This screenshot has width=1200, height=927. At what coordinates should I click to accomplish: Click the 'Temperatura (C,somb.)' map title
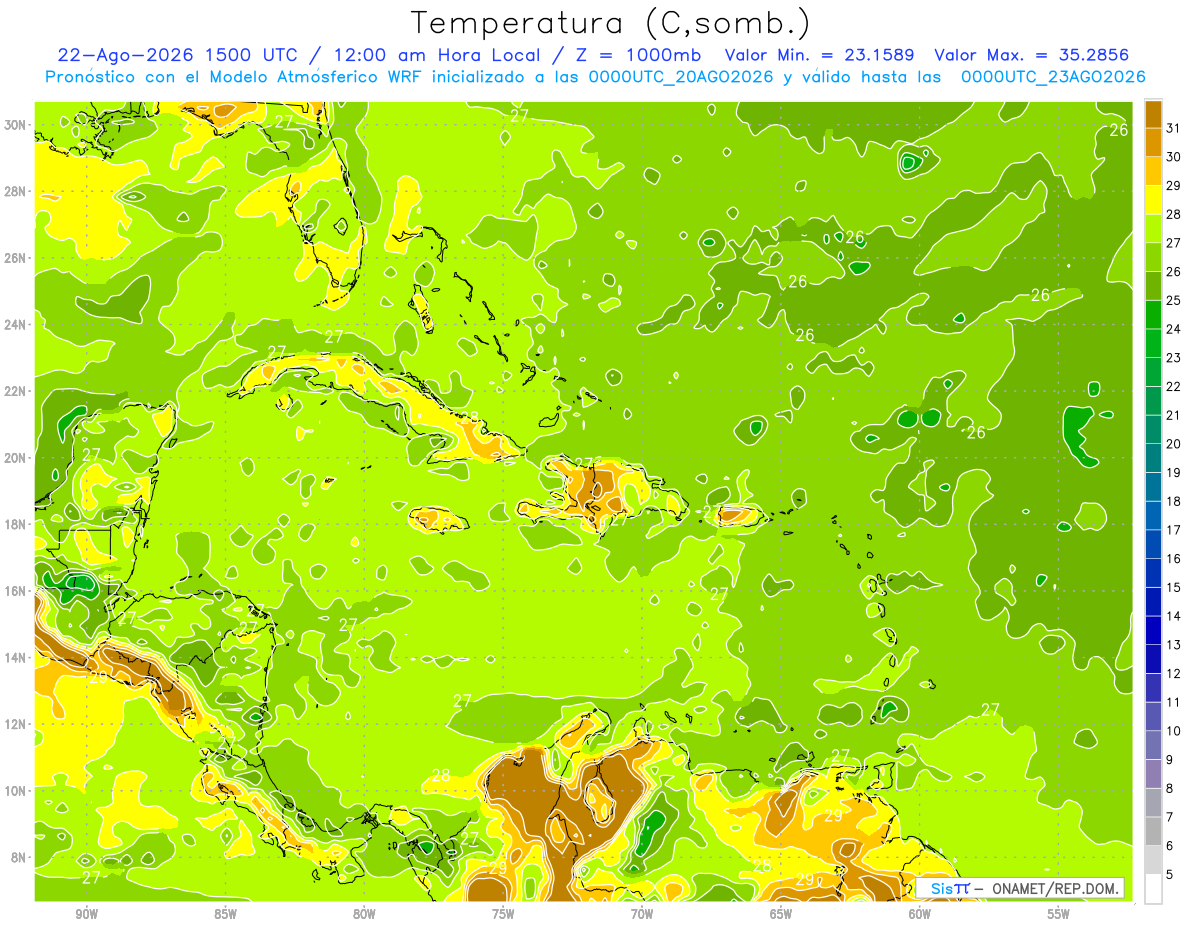pyautogui.click(x=610, y=23)
